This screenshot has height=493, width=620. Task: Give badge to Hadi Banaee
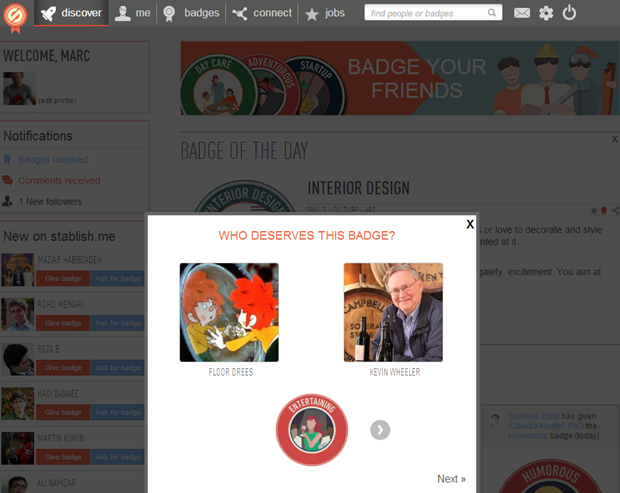(x=63, y=412)
